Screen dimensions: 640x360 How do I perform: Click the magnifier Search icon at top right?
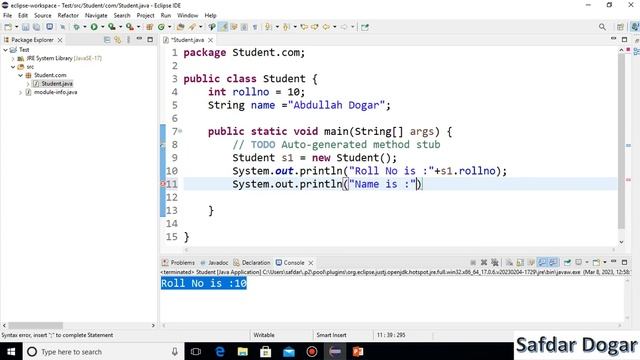602,27
